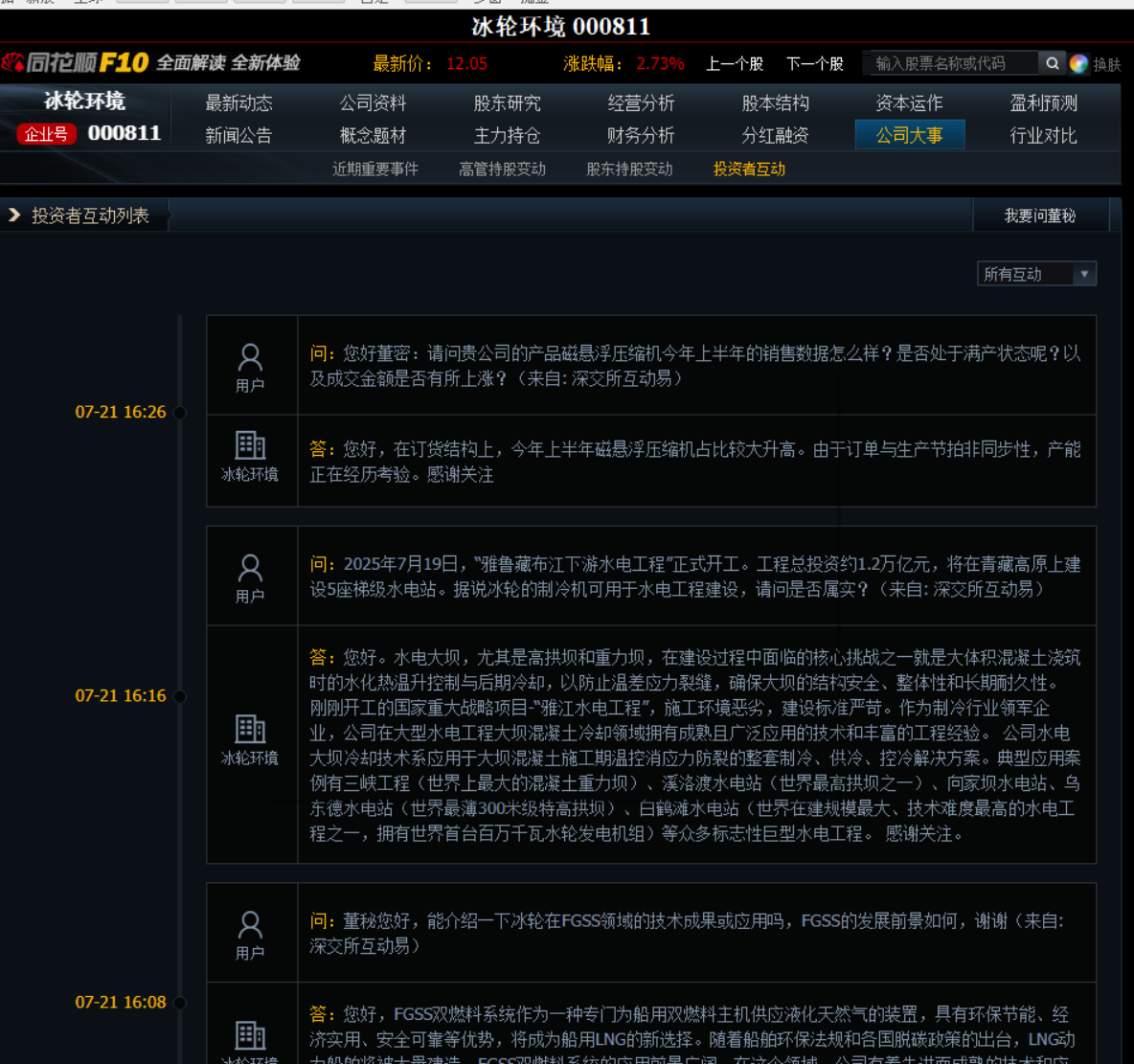Select 投资者互动 sub-tab
The image size is (1134, 1064).
tap(749, 170)
